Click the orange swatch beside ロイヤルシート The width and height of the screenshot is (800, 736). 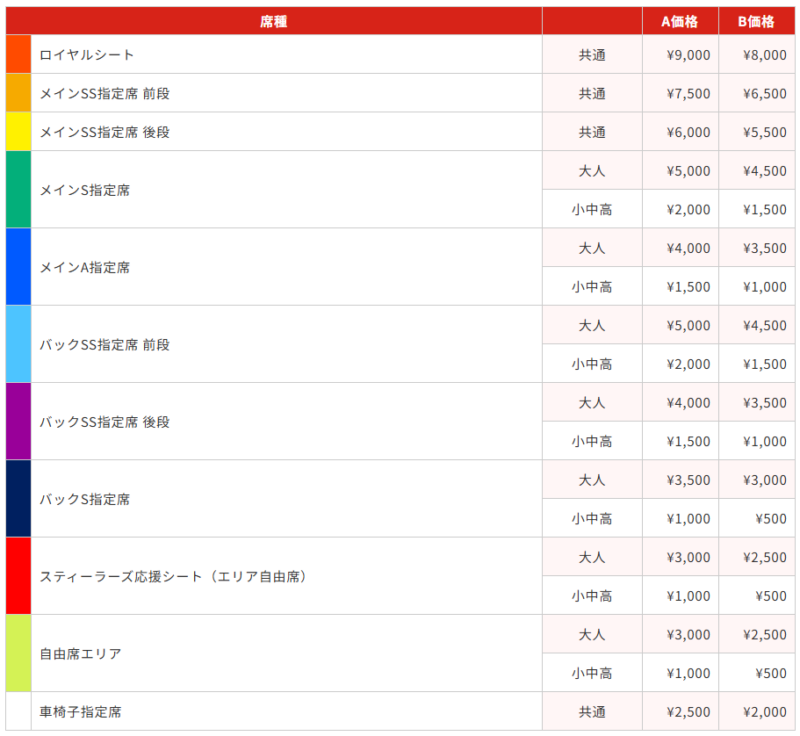click(x=18, y=54)
